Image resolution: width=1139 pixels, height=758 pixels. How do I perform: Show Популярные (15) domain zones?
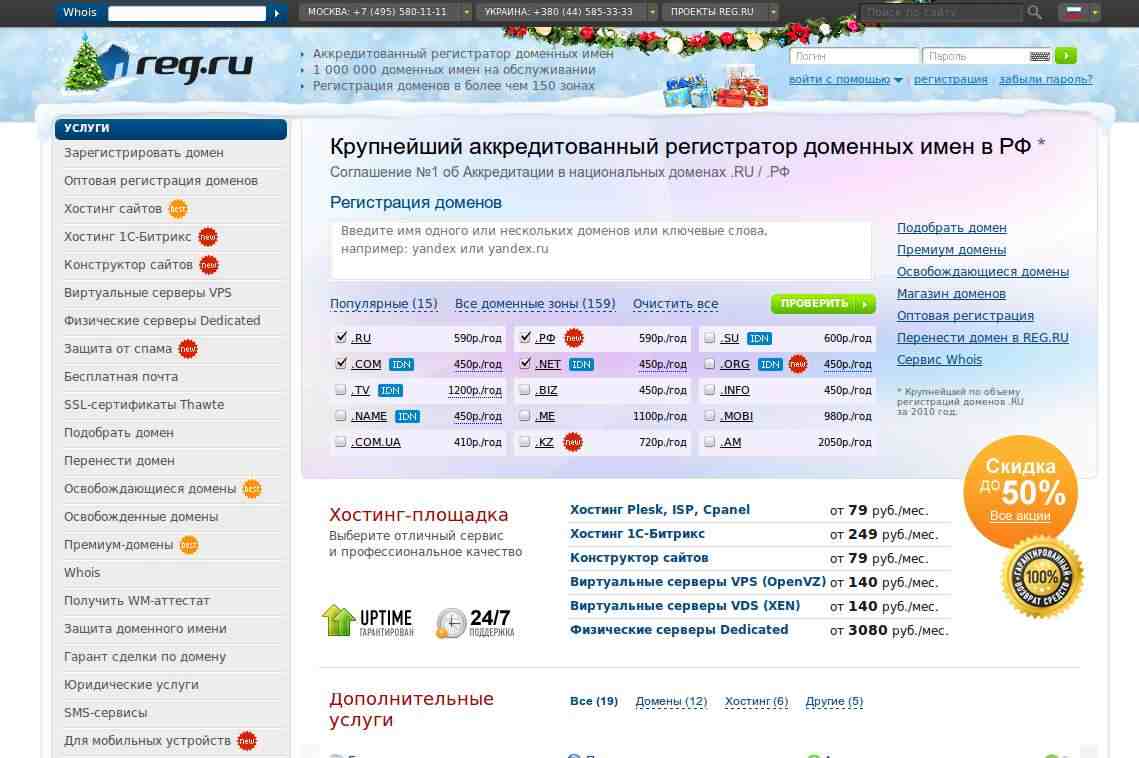[x=384, y=304]
